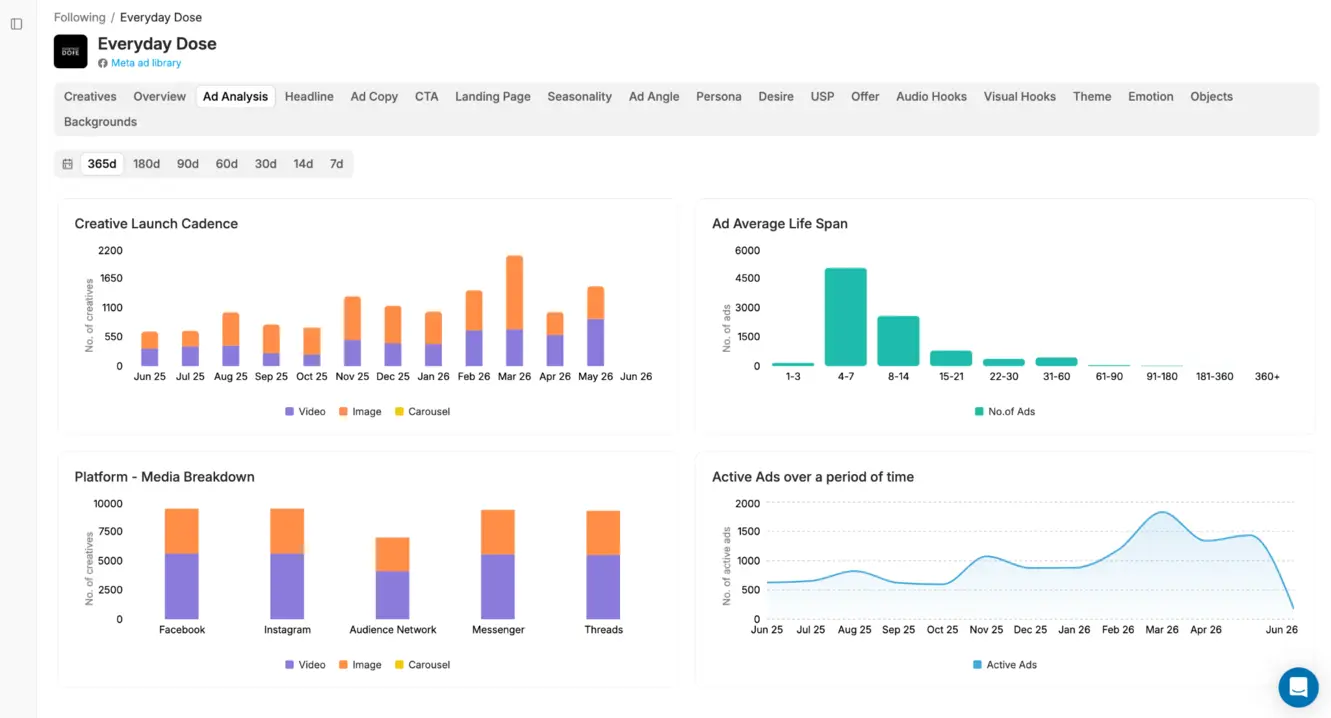1331x718 pixels.
Task: Click the Threads bar in Platform Breakdown
Action: point(603,565)
